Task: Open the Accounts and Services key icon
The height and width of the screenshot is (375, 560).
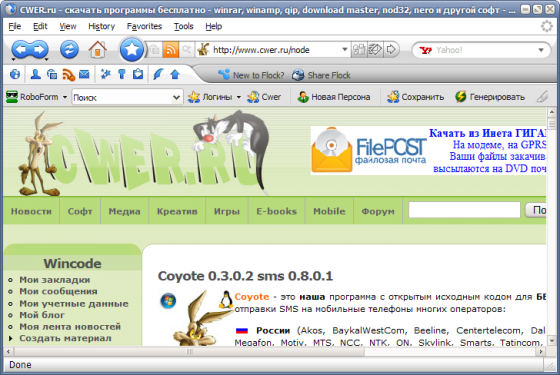Action: click(x=122, y=74)
